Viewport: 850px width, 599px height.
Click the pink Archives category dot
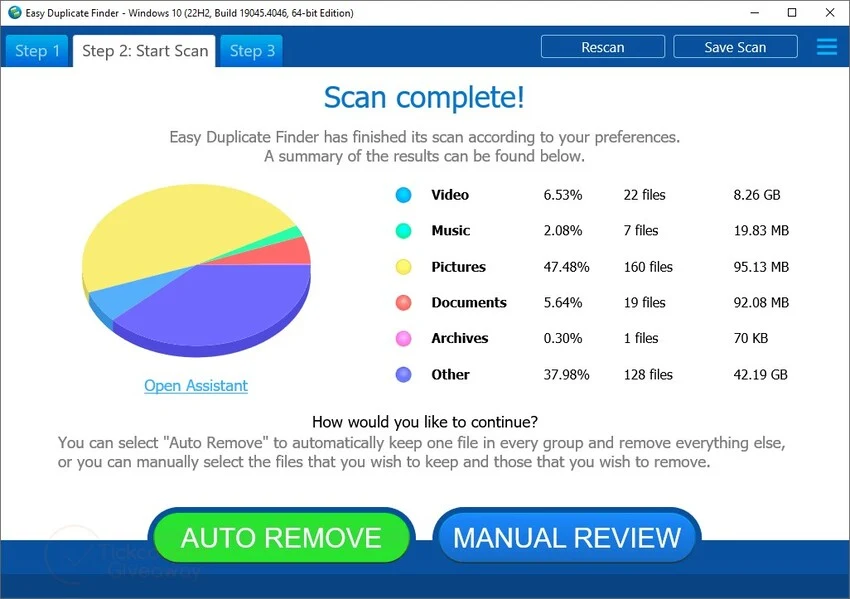tap(403, 339)
